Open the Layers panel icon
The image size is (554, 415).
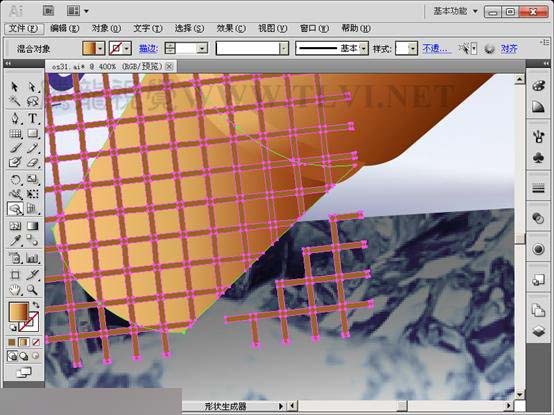tap(538, 331)
